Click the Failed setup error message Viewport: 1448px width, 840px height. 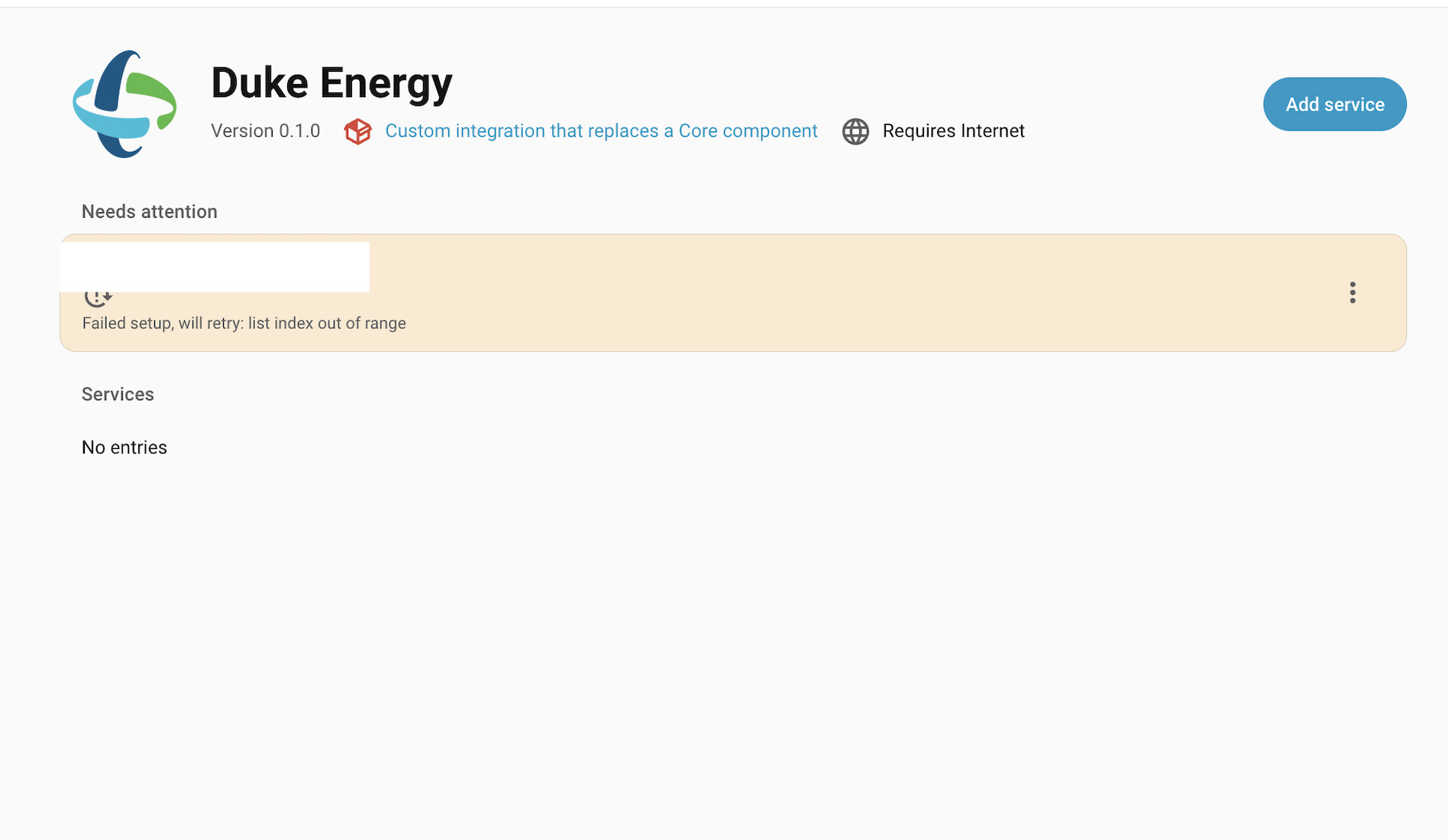(244, 323)
